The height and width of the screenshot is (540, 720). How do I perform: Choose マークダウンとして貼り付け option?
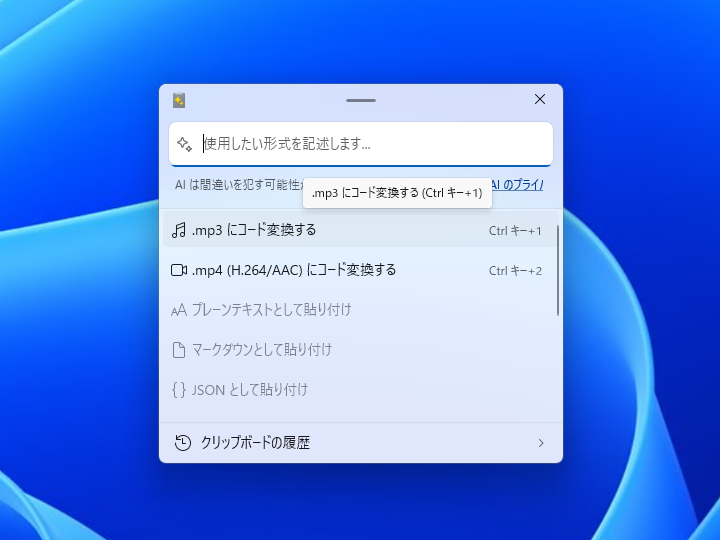click(360, 350)
